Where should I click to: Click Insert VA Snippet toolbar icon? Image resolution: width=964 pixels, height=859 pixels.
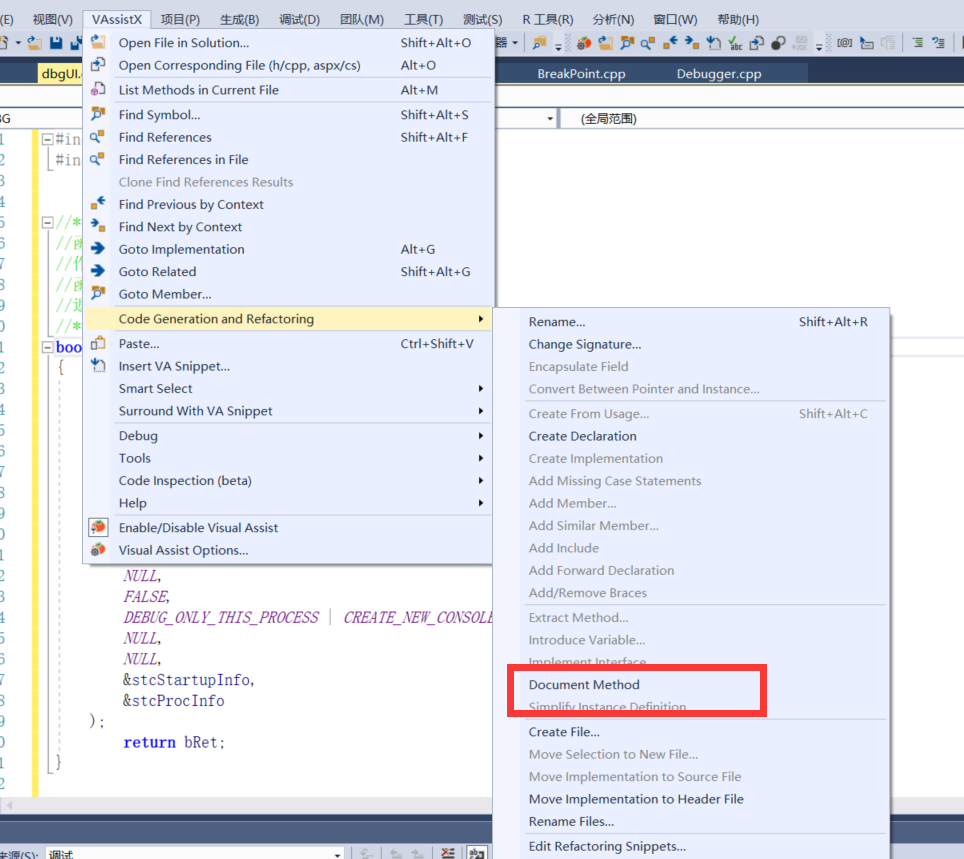713,43
